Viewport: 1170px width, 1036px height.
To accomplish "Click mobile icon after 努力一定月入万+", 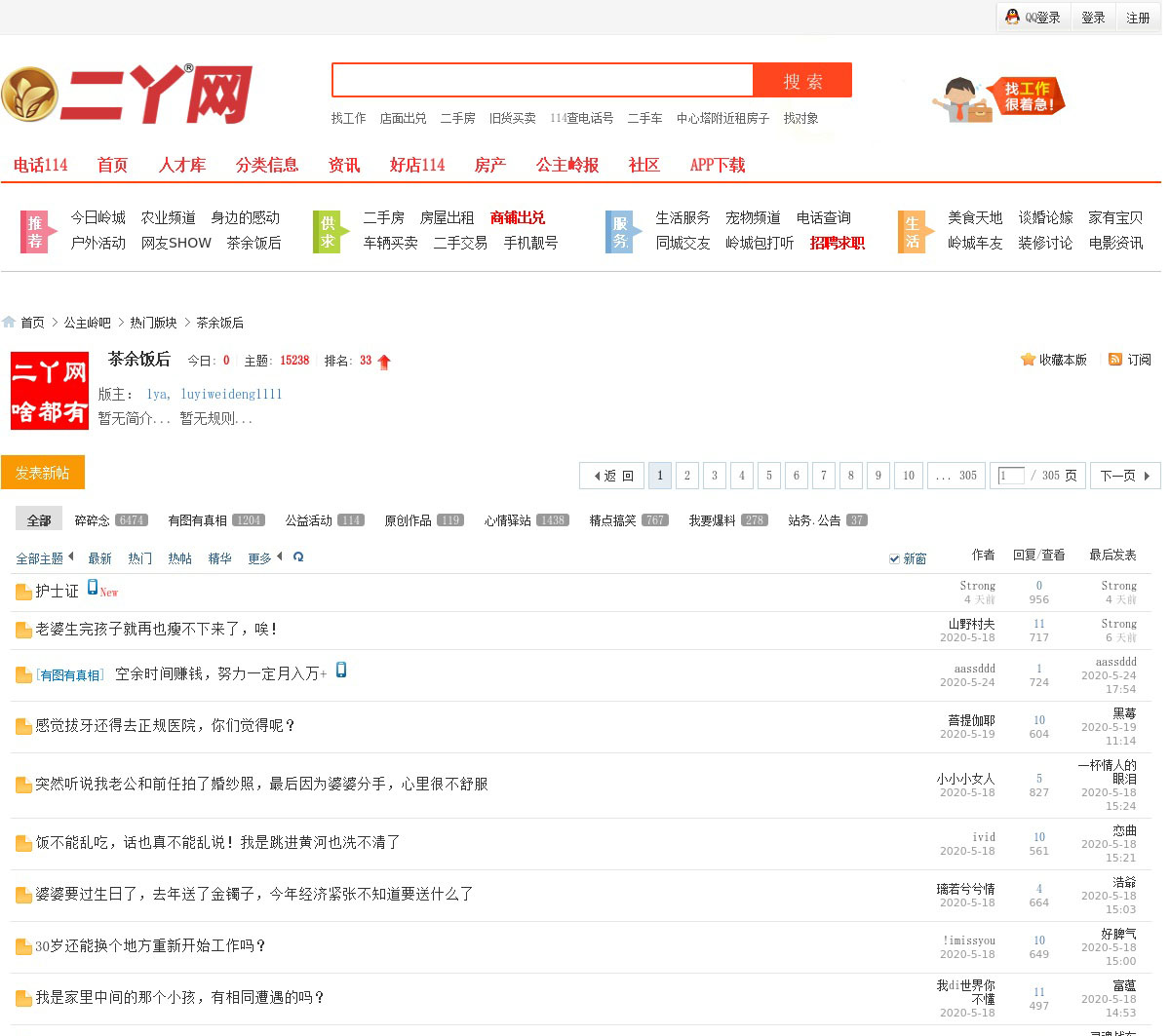I will point(341,670).
